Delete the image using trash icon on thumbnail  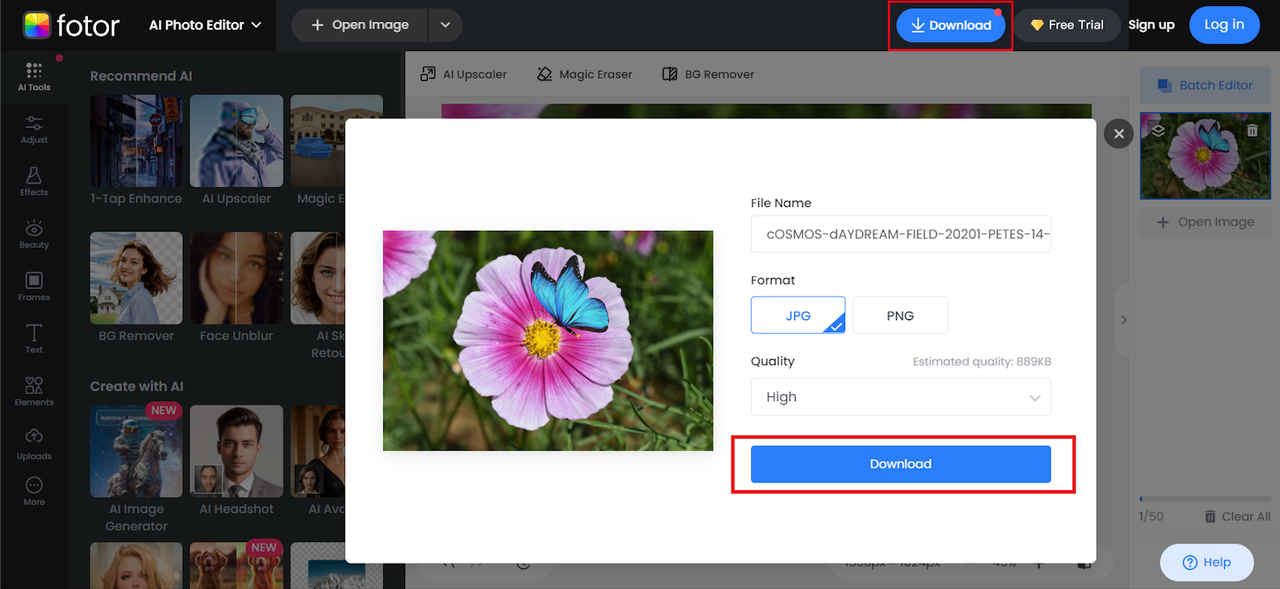1252,130
